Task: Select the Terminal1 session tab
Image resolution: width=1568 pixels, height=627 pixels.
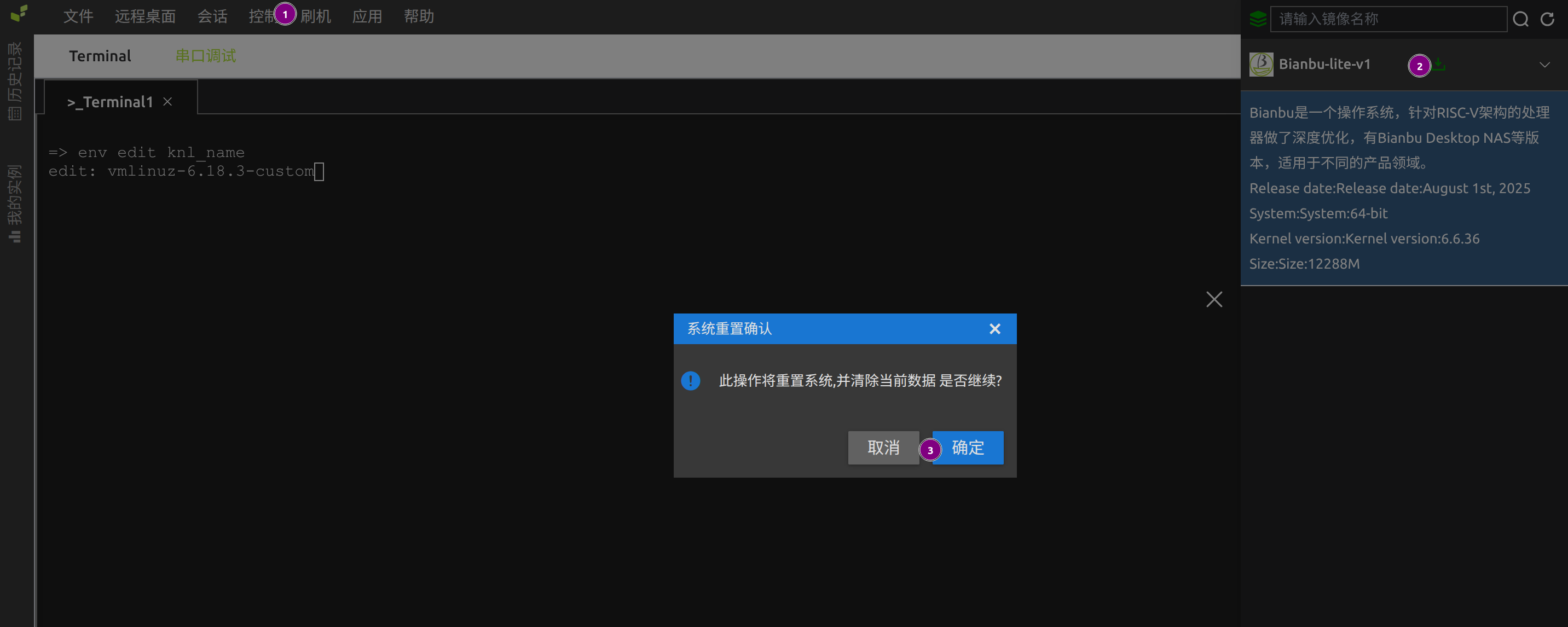Action: [x=110, y=102]
